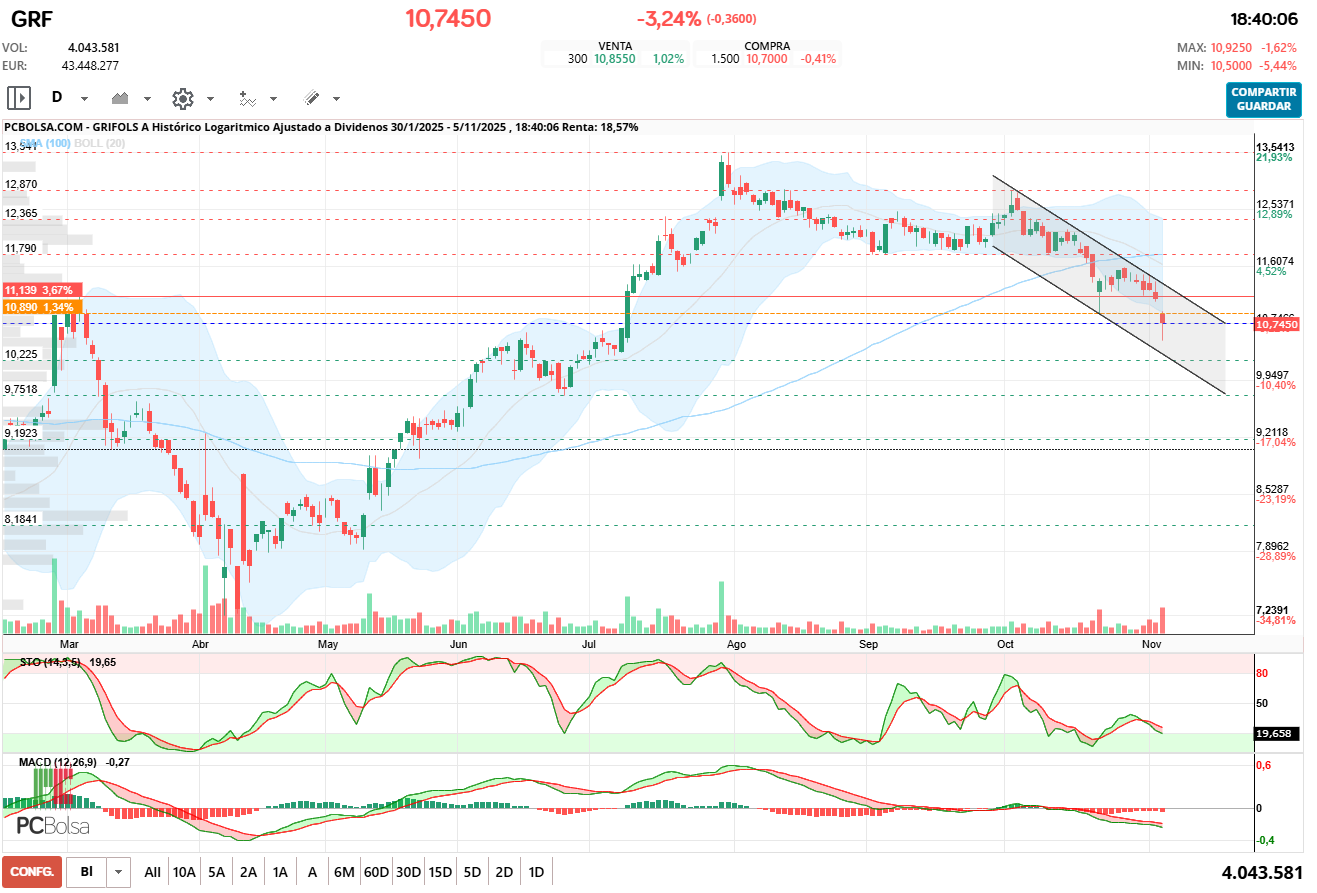
Task: Click the COMPRA price 10,7000
Action: pos(766,59)
